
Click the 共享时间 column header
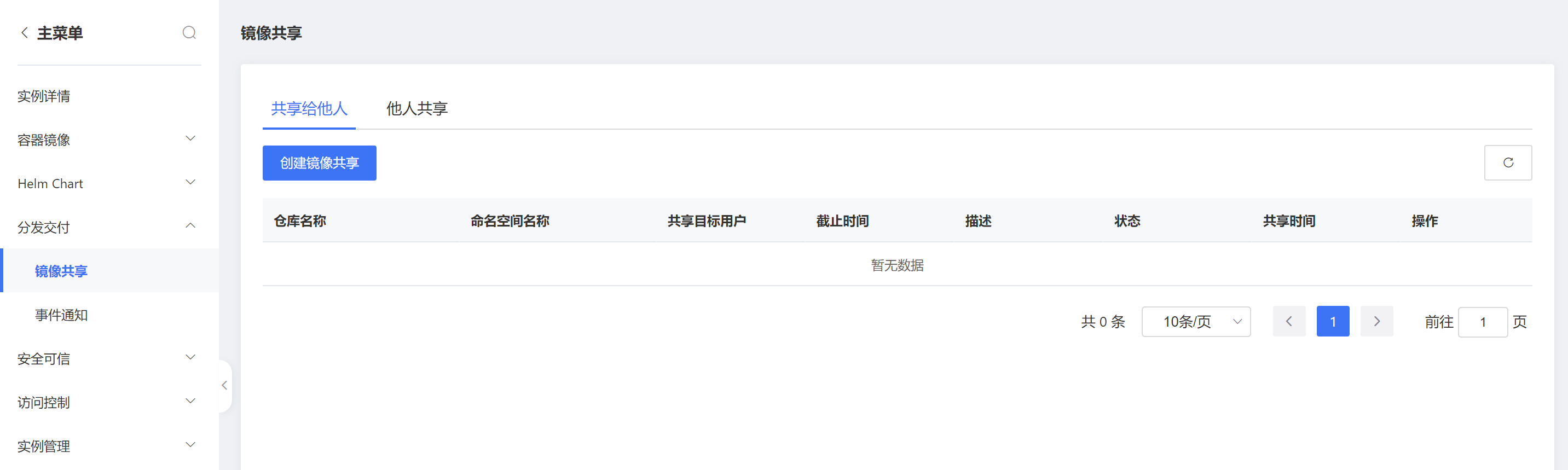(1289, 221)
